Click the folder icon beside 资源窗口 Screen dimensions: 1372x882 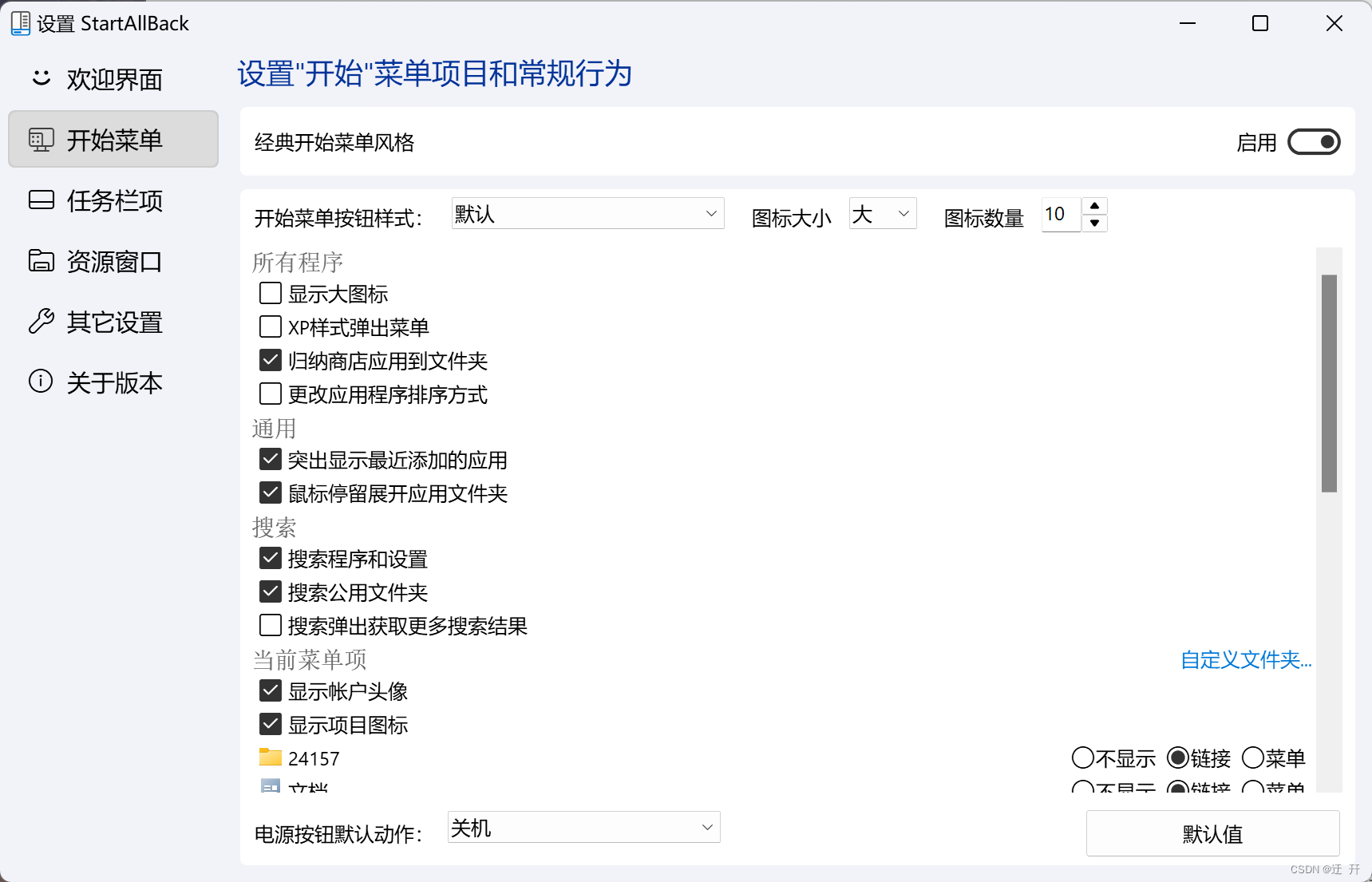pyautogui.click(x=42, y=260)
